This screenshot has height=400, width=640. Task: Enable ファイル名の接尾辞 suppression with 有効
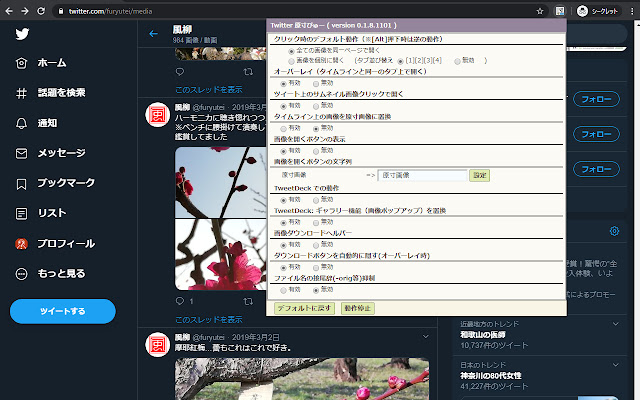[x=283, y=290]
